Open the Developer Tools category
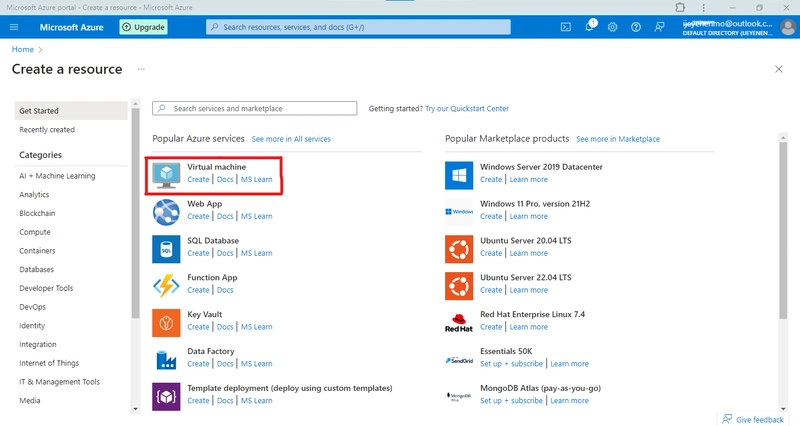Image resolution: width=800 pixels, height=426 pixels. tap(46, 288)
